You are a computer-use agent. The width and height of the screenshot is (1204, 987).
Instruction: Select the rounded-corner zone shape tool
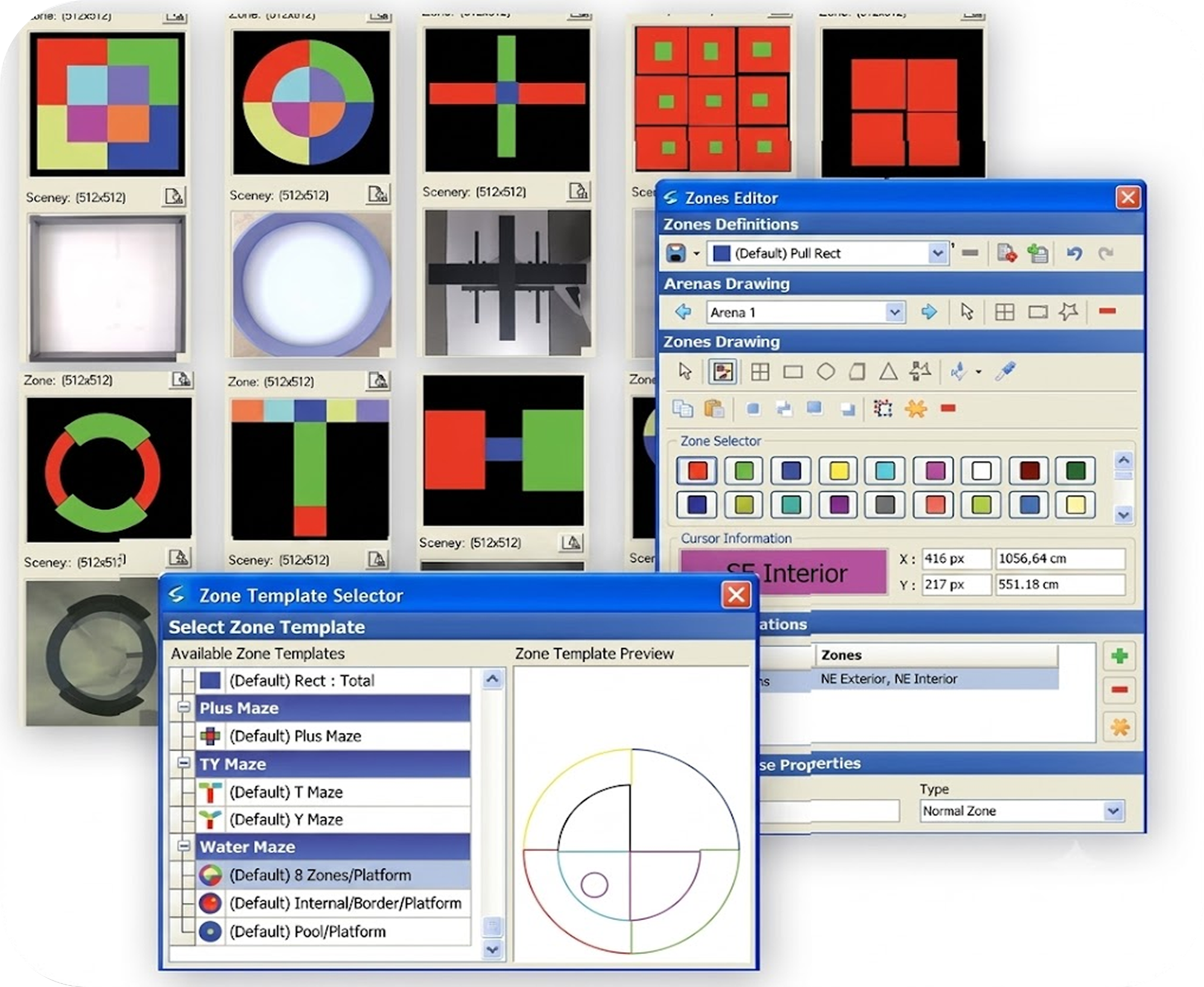[857, 372]
